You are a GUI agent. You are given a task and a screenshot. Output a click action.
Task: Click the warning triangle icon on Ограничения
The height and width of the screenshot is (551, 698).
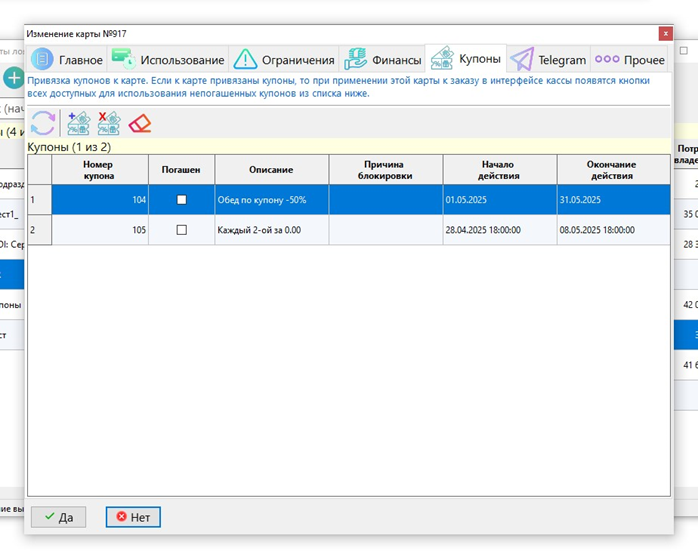click(245, 60)
